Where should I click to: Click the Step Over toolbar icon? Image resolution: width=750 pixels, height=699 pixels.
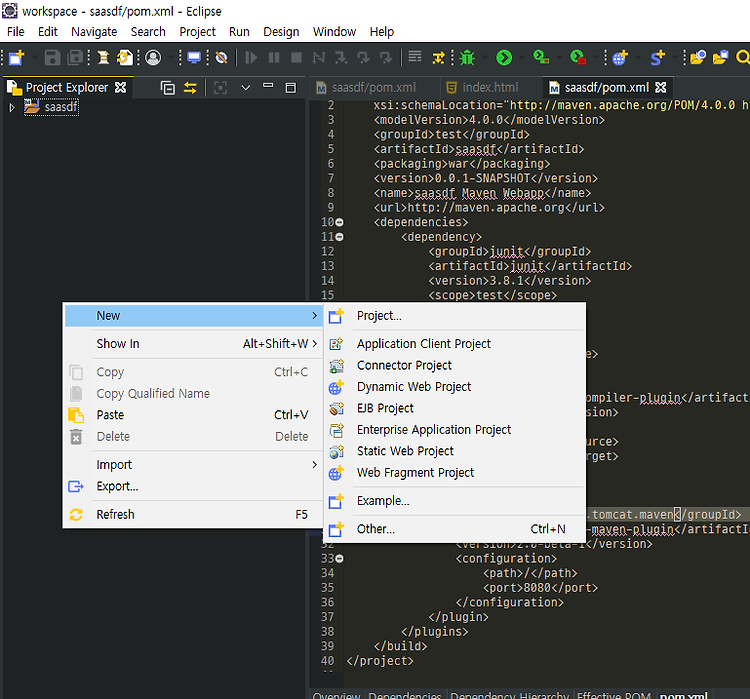[364, 58]
